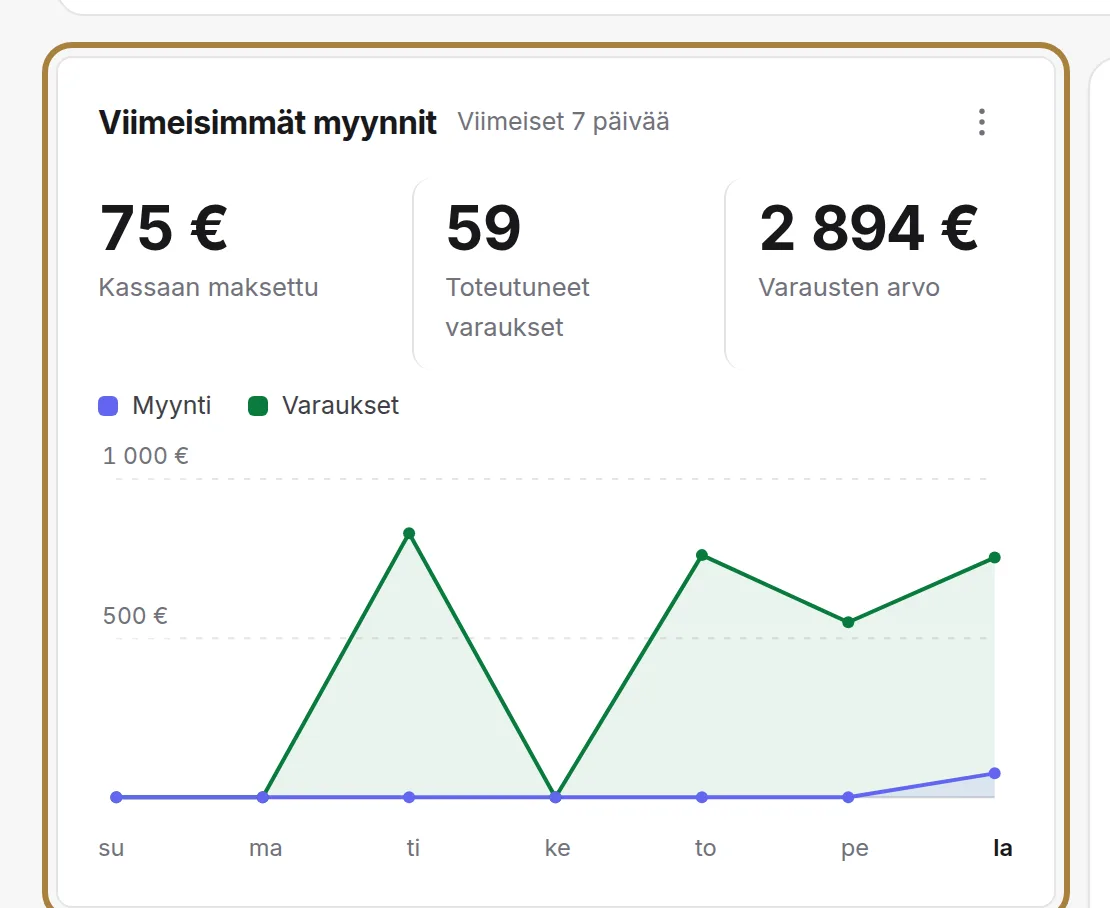This screenshot has width=1110, height=908.
Task: Click the 'su' axis label
Action: pyautogui.click(x=111, y=848)
